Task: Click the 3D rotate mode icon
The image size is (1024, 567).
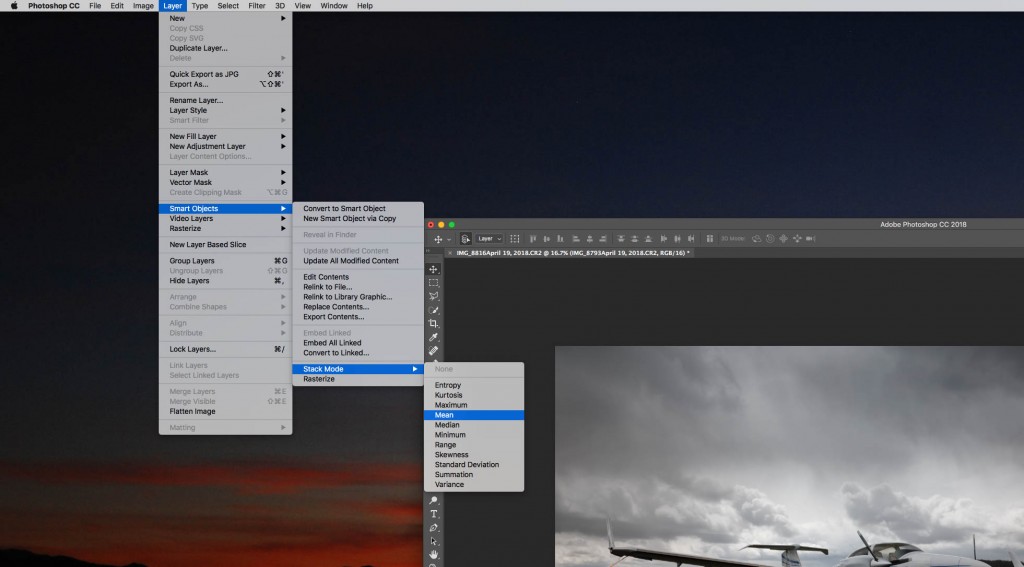Action: 756,238
